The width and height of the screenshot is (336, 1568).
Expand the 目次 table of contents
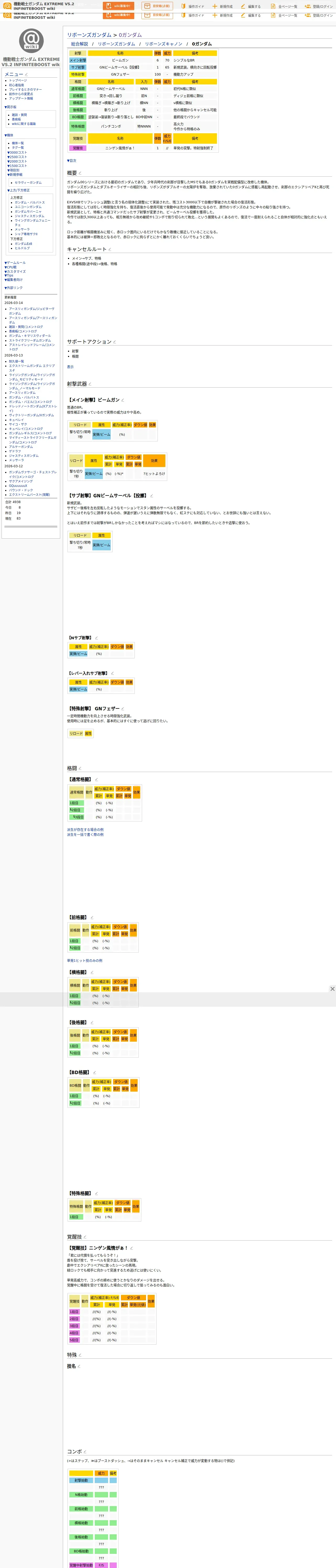72,161
